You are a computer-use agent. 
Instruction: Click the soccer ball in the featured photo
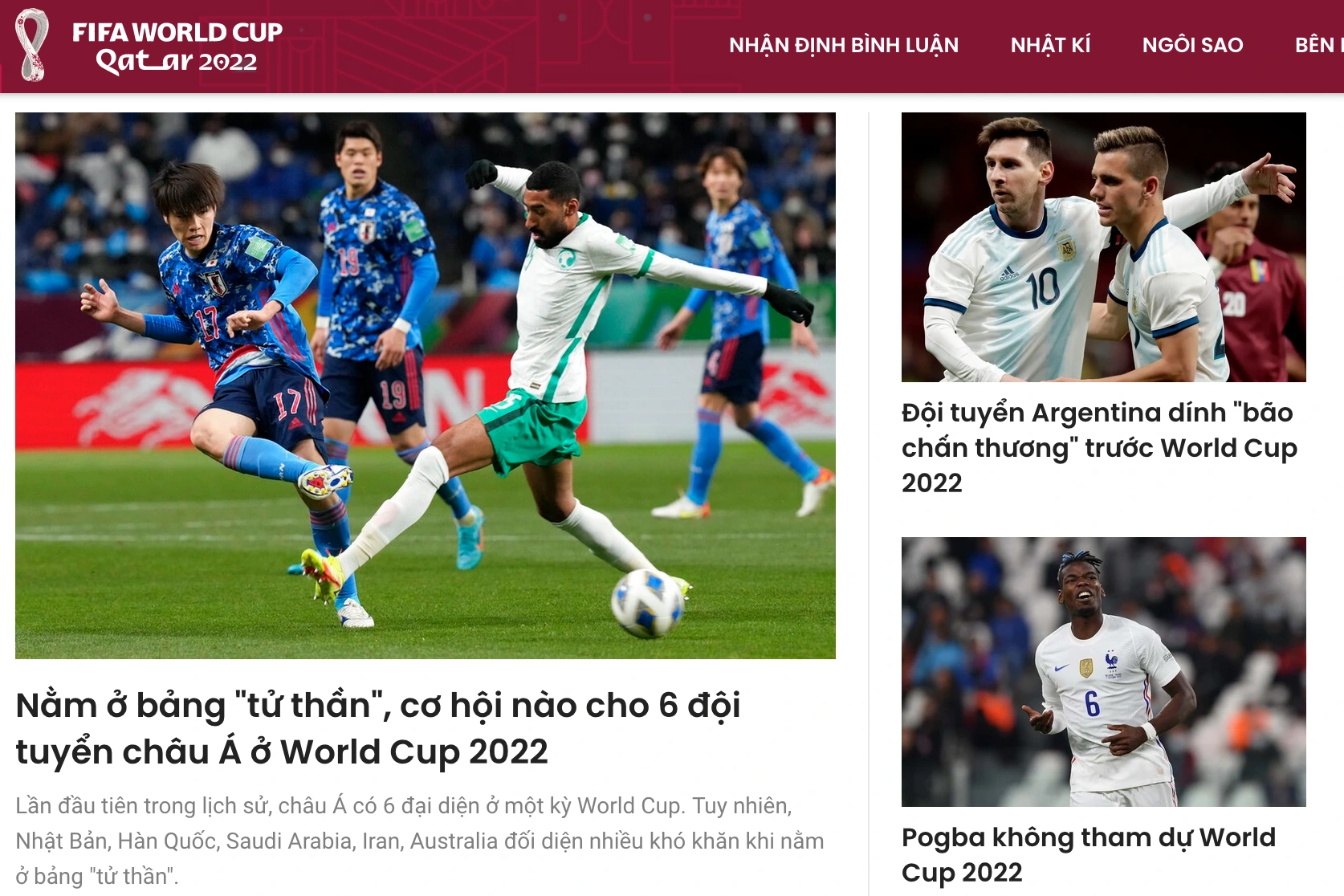pos(648,603)
